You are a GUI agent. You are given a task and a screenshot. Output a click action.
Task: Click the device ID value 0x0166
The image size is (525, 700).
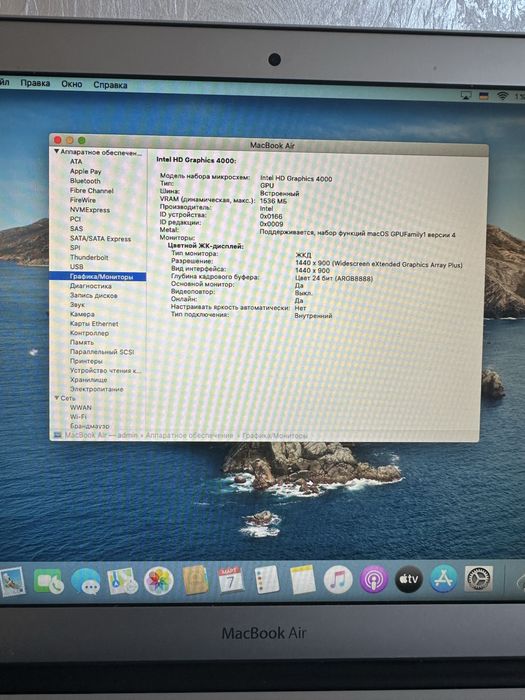tap(271, 216)
